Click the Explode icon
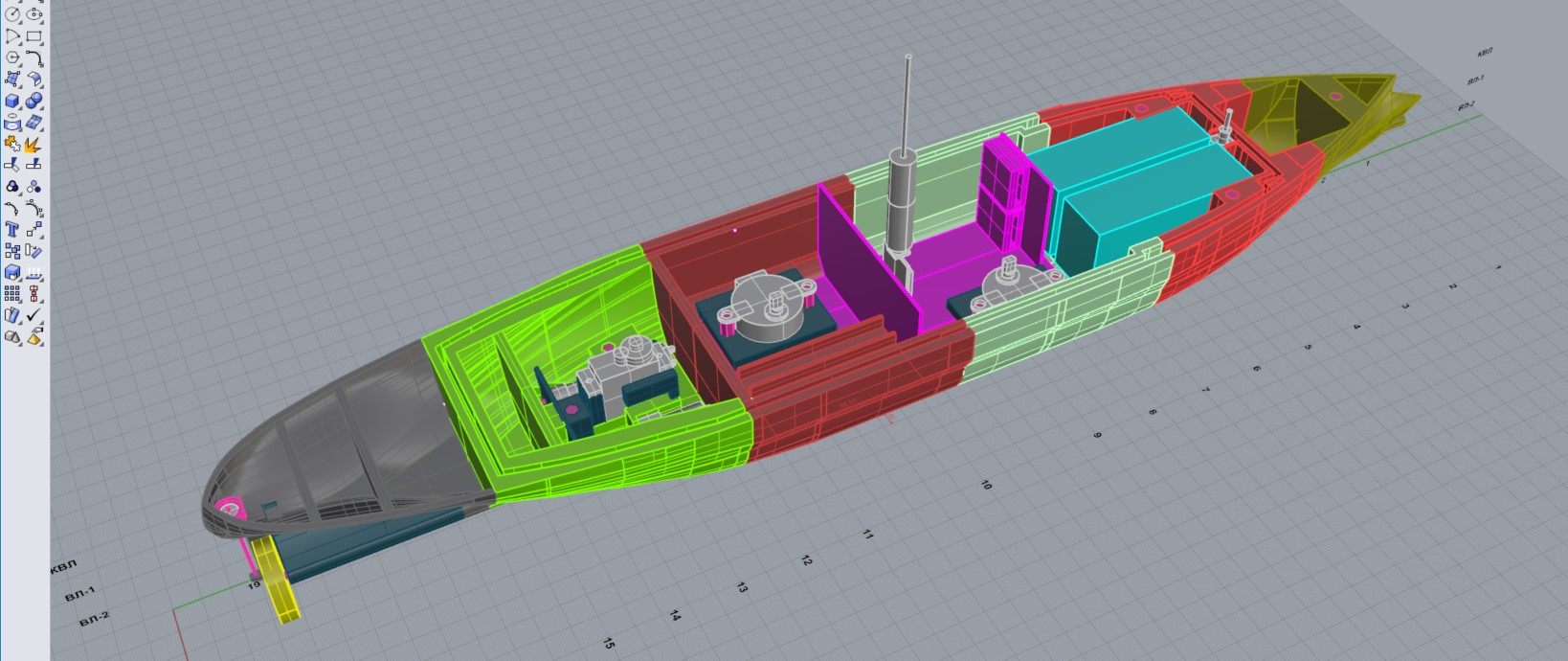This screenshot has width=1568, height=661. pos(34,145)
